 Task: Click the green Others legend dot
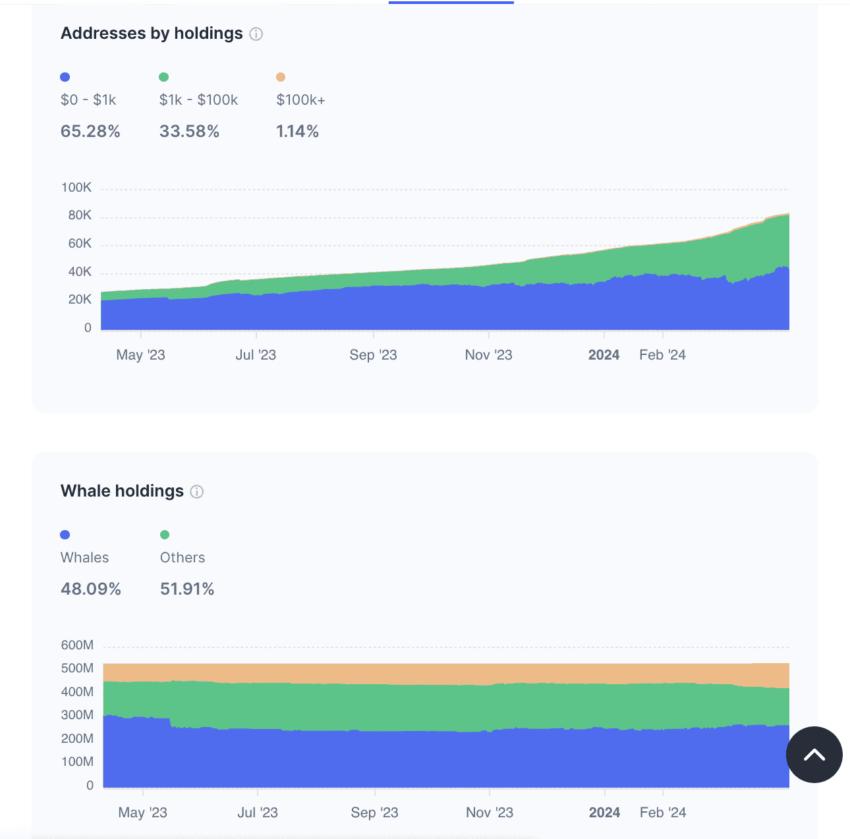[163, 532]
